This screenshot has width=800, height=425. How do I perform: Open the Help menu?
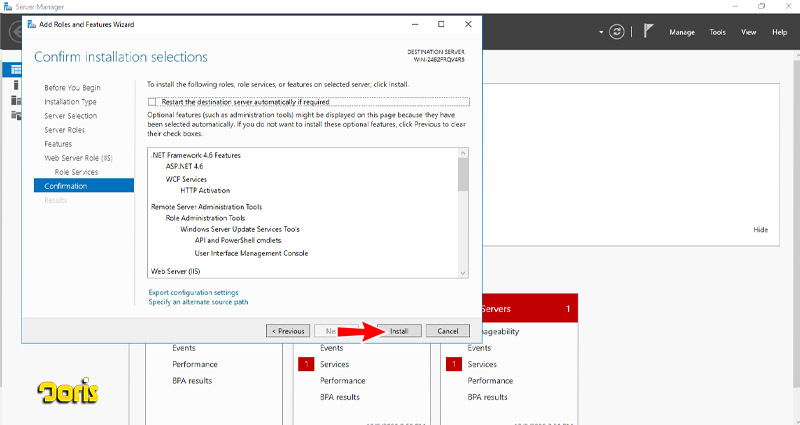pos(779,32)
